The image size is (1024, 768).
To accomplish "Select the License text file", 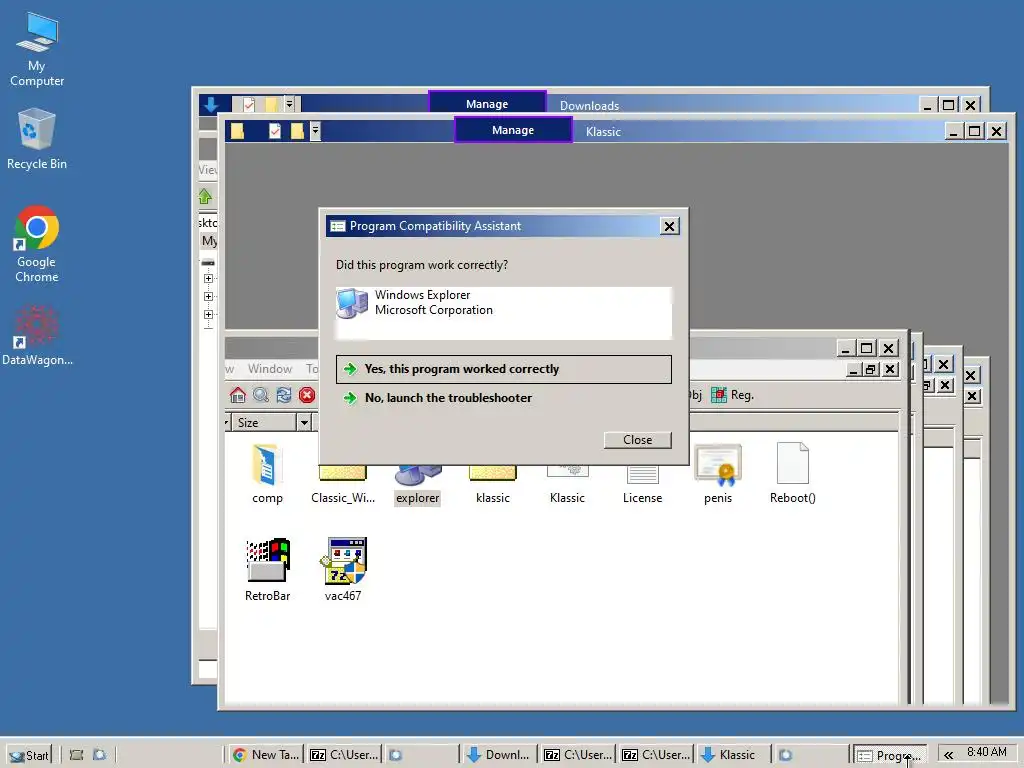I will tap(643, 485).
